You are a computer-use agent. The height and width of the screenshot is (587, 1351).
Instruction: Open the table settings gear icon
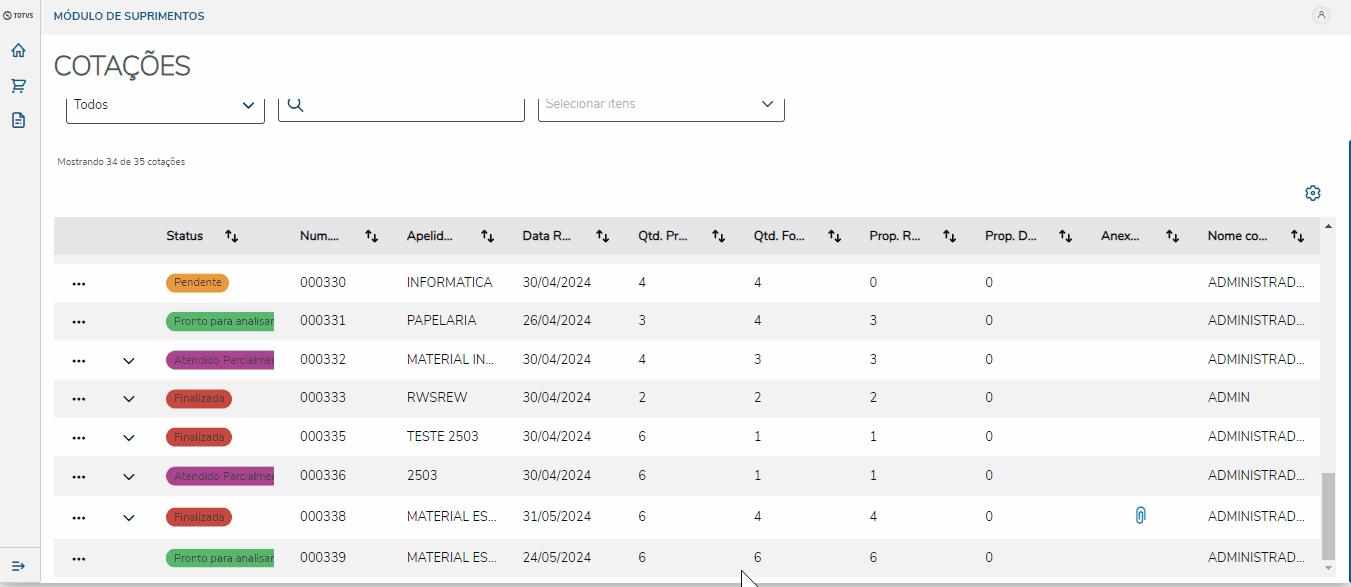click(1313, 193)
